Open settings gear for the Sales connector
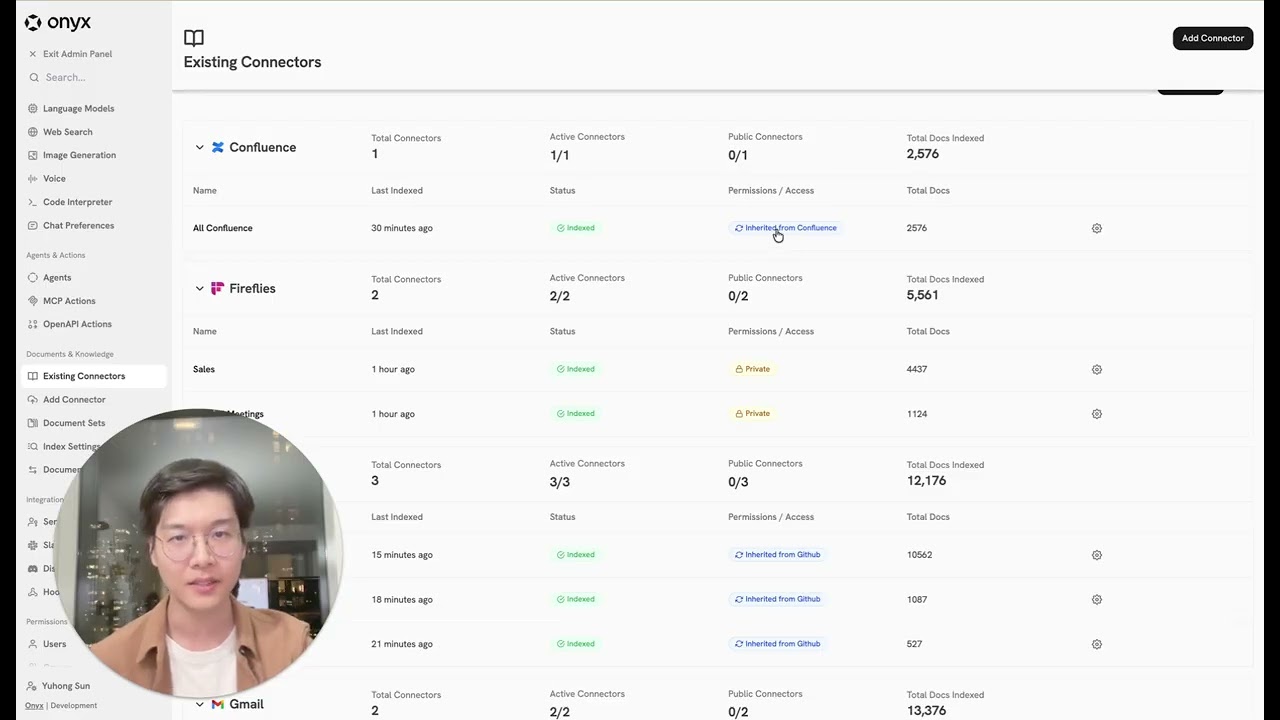 (x=1097, y=369)
